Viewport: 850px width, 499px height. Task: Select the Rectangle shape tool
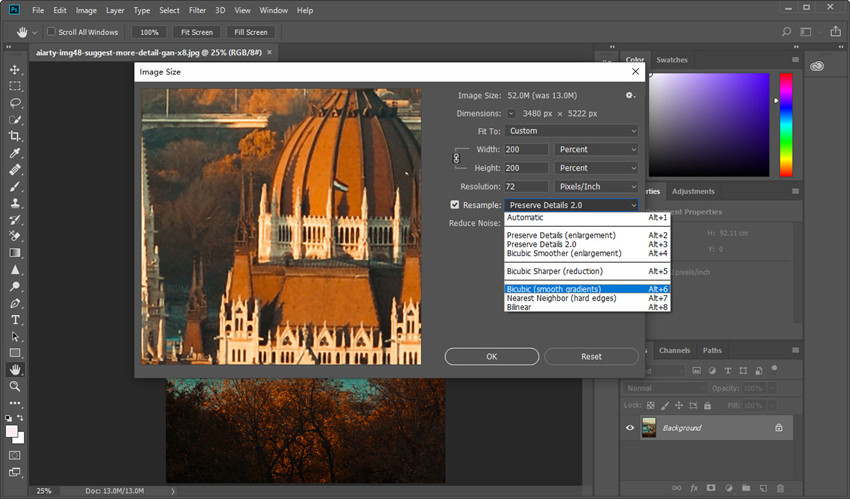[15, 353]
